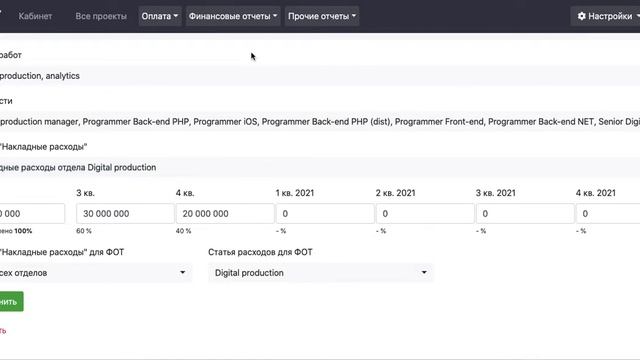Open the Статья расходов для ФОТ dropdown
This screenshot has height=360, width=640.
[320, 273]
